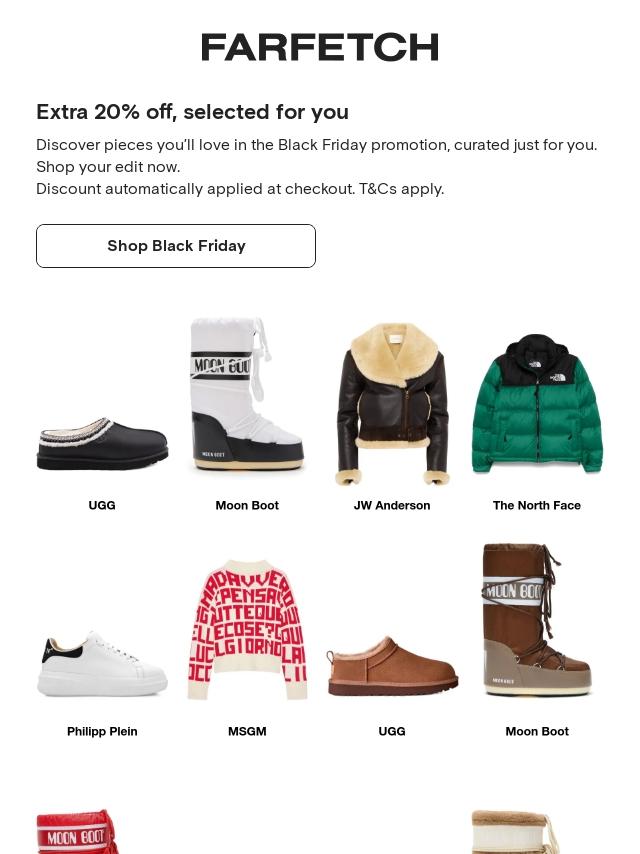The height and width of the screenshot is (854, 640).
Task: Select the green North Face puffer image
Action: [537, 404]
